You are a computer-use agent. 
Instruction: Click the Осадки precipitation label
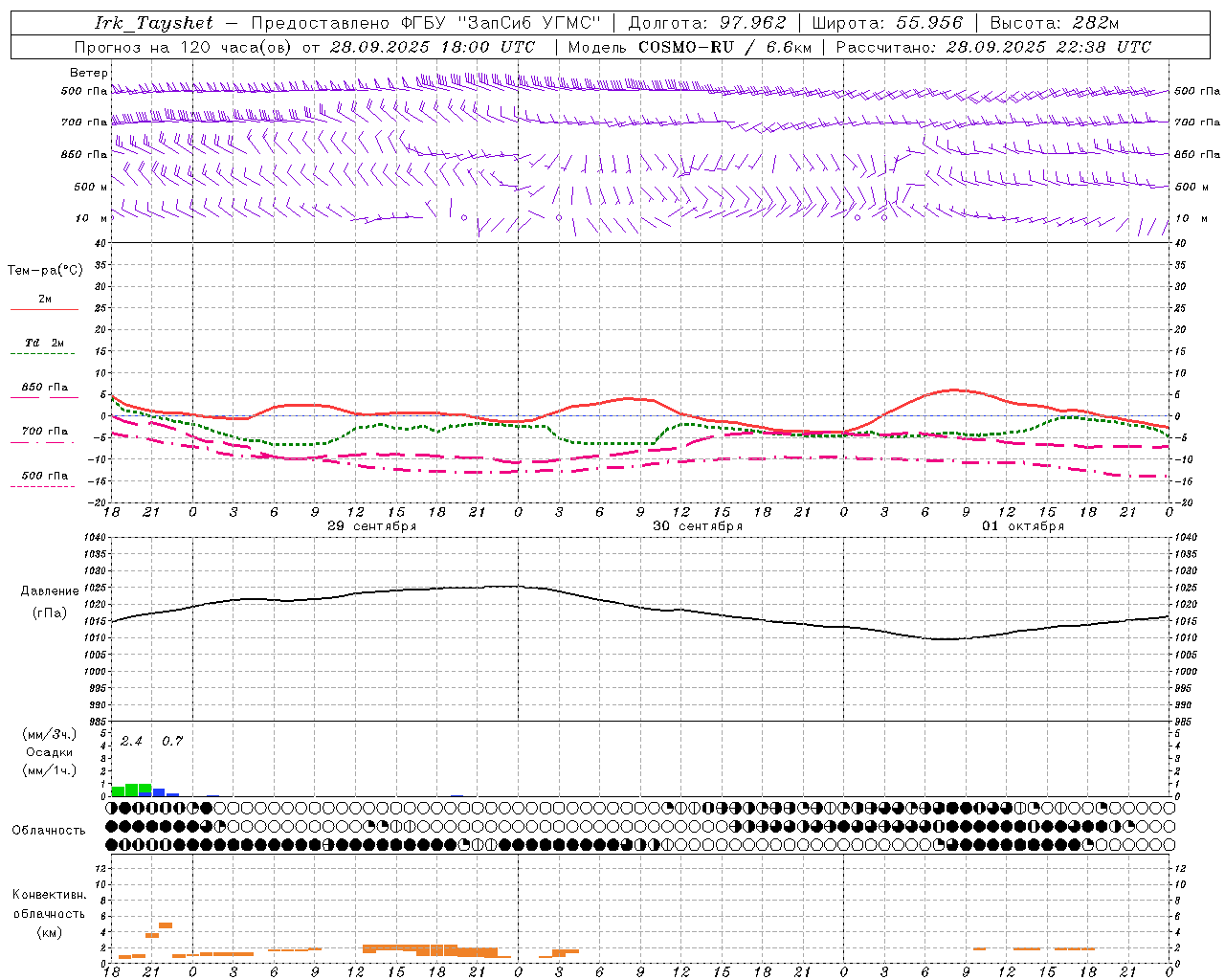click(49, 752)
